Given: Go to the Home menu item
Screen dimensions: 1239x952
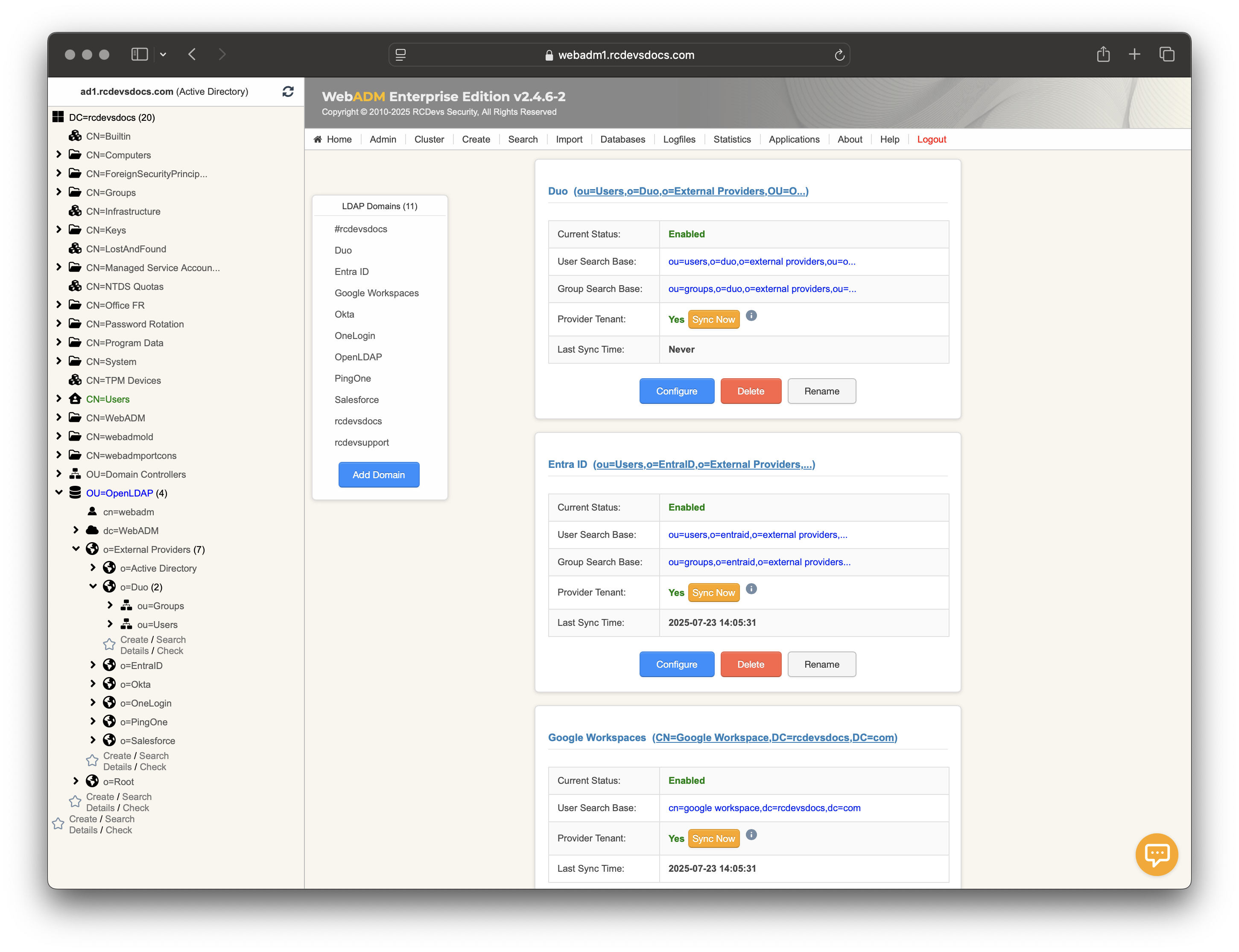Looking at the screenshot, I should [x=333, y=140].
